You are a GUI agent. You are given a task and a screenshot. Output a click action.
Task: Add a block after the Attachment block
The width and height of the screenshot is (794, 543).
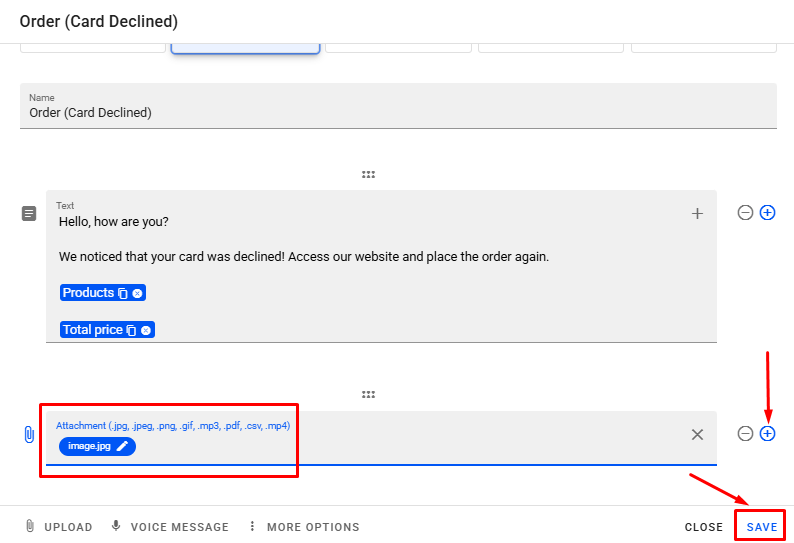tap(767, 434)
